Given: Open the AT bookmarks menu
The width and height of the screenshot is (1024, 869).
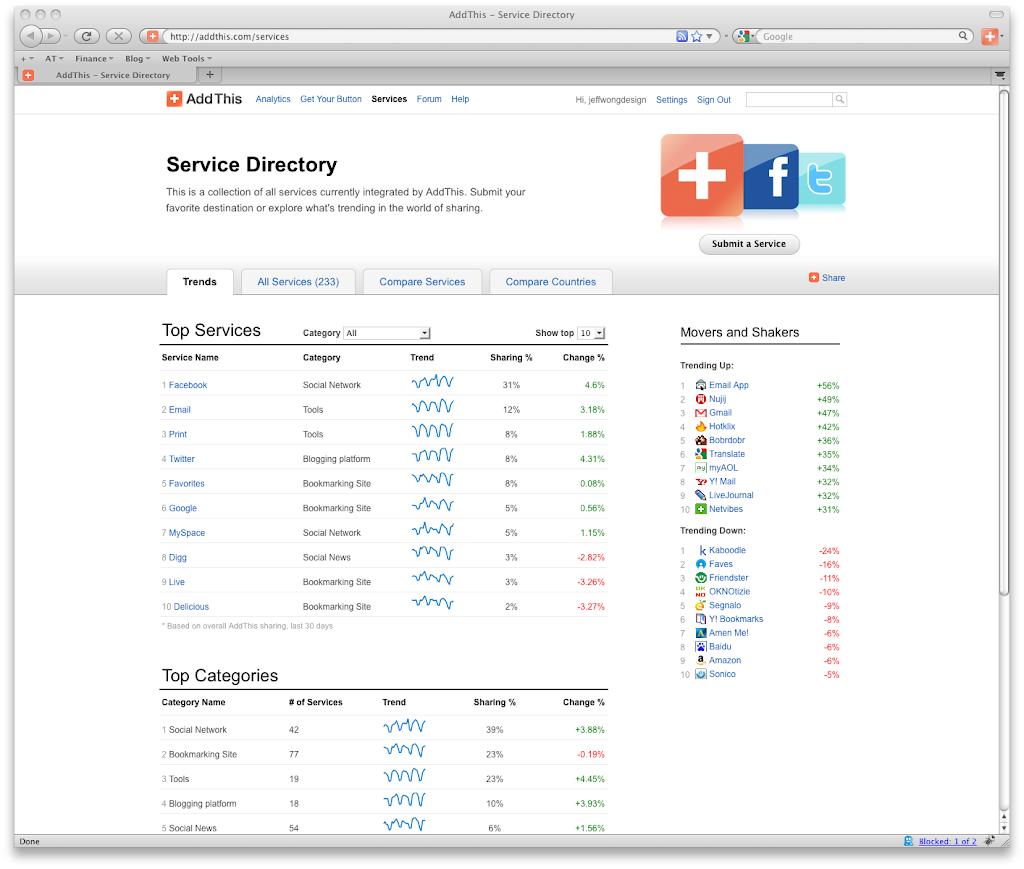Looking at the screenshot, I should (x=54, y=59).
